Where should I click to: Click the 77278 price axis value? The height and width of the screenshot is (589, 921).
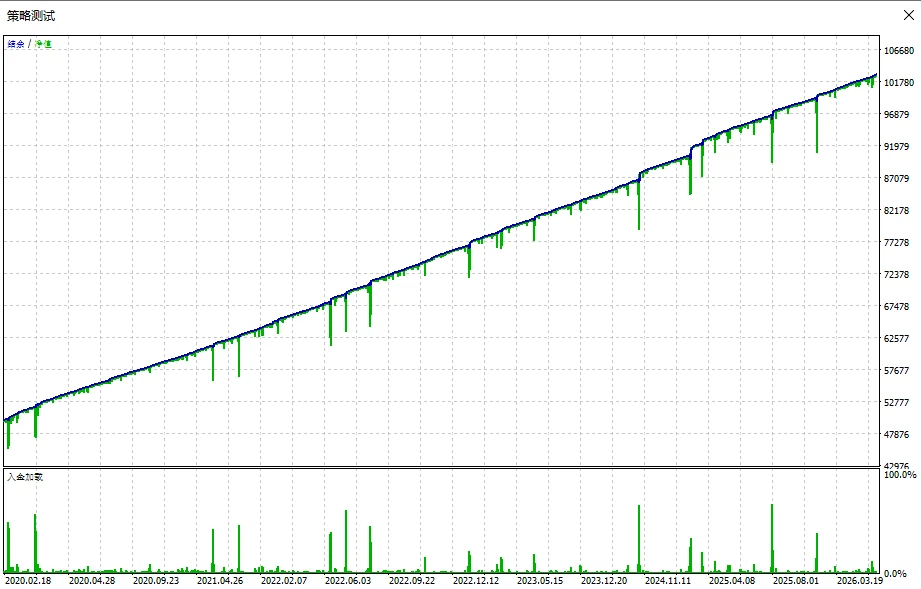[897, 243]
